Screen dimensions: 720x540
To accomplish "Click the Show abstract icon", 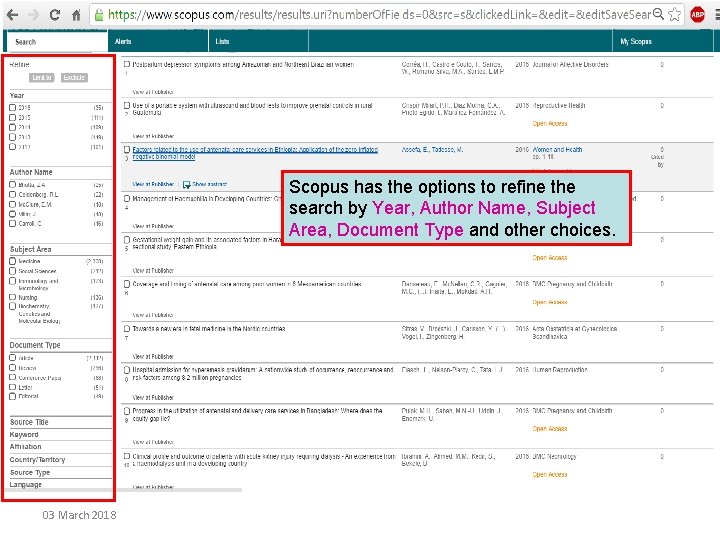I will (186, 185).
